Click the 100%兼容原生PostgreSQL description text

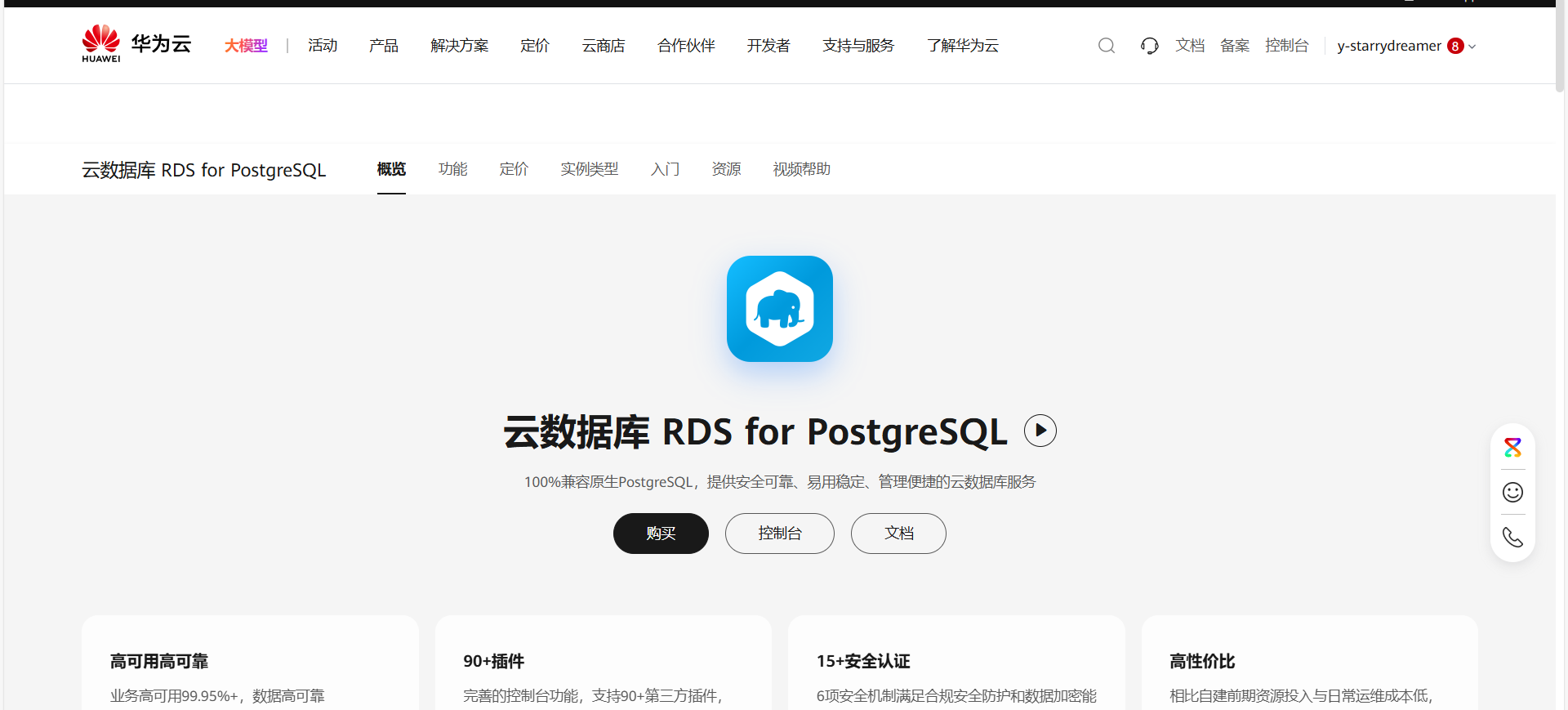780,482
